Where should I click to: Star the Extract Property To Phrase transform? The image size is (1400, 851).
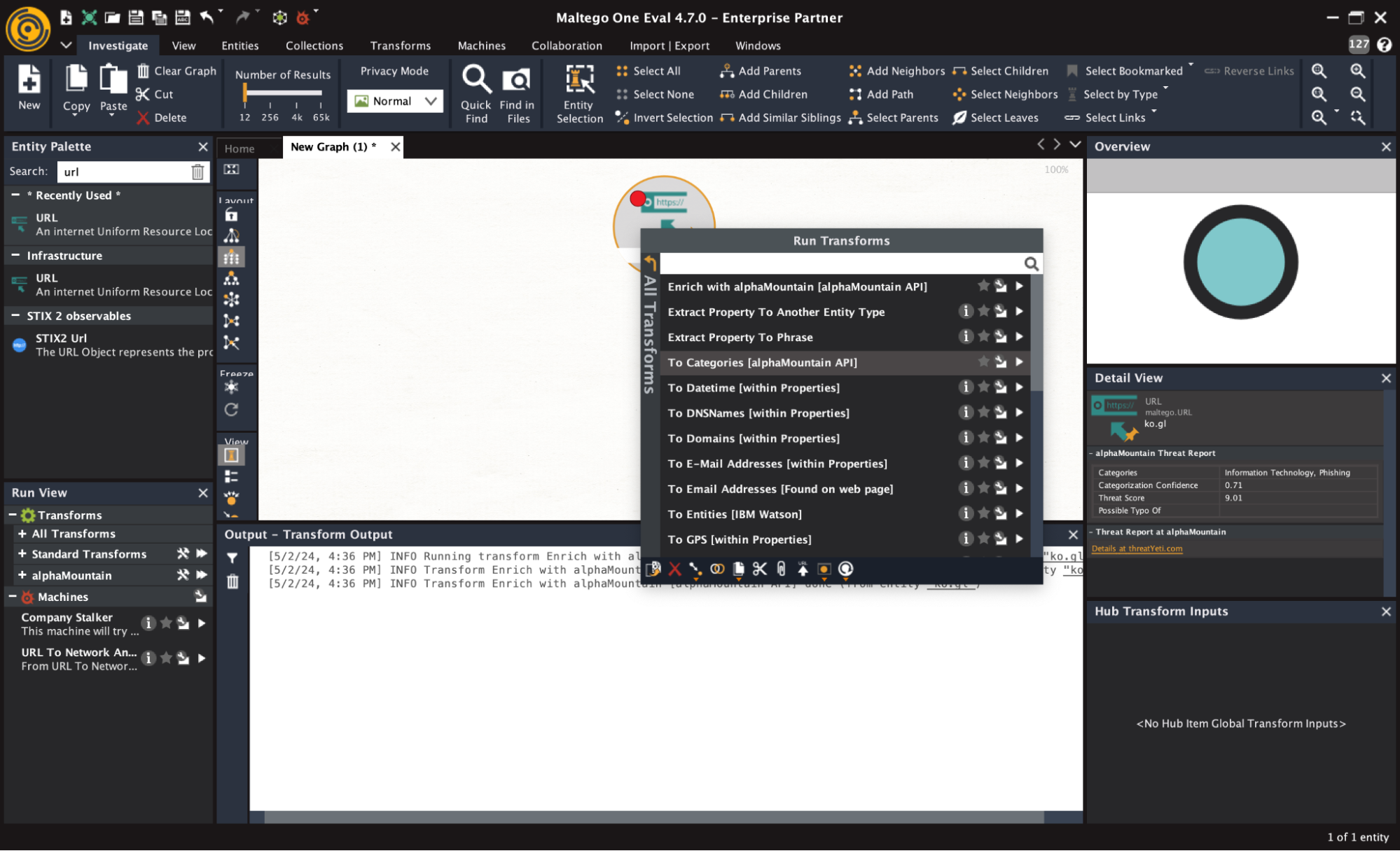pos(983,336)
